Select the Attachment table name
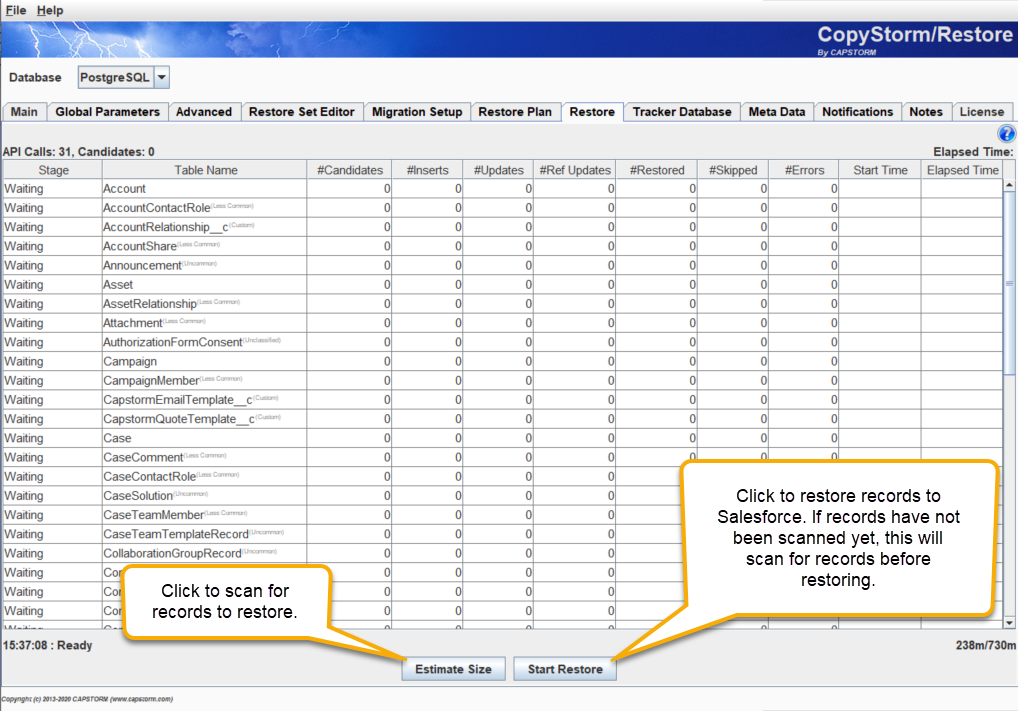Screen dimensions: 1018x711 point(132,323)
